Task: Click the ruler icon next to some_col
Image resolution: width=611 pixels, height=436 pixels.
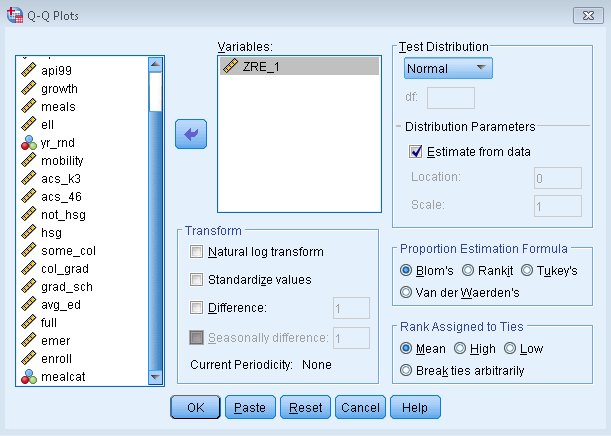Action: pos(28,250)
